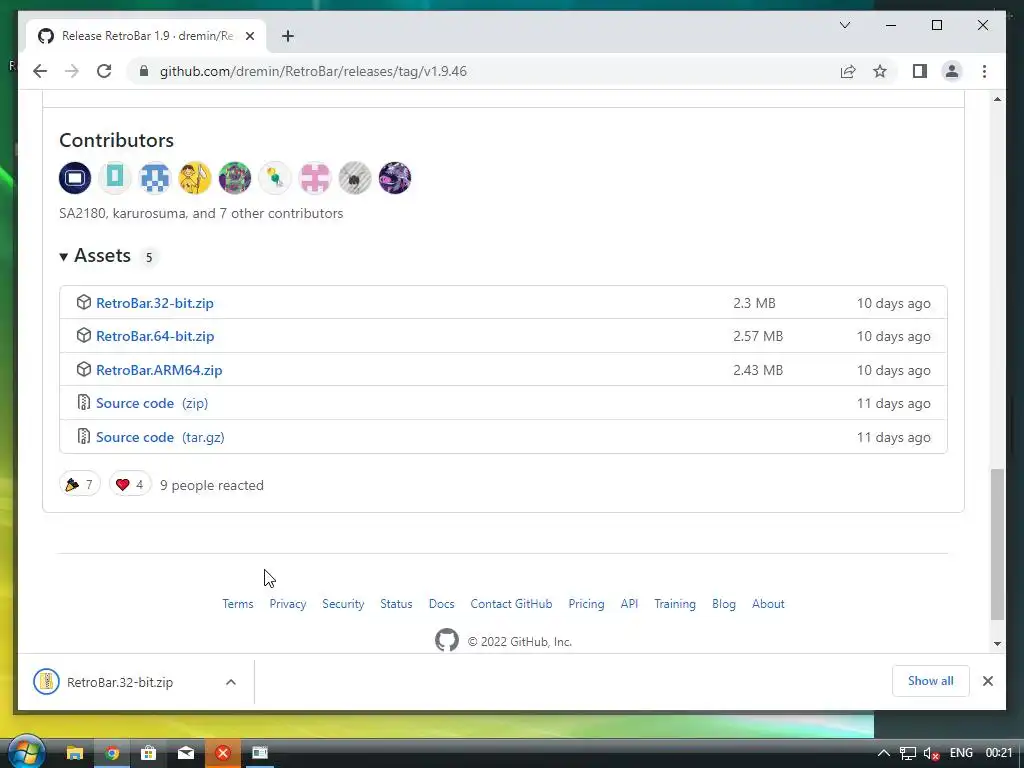Open a new browser tab
Image resolution: width=1024 pixels, height=768 pixels.
(x=288, y=36)
